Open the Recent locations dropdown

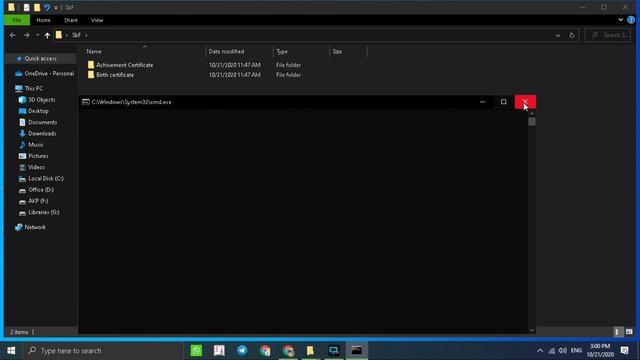(x=38, y=35)
